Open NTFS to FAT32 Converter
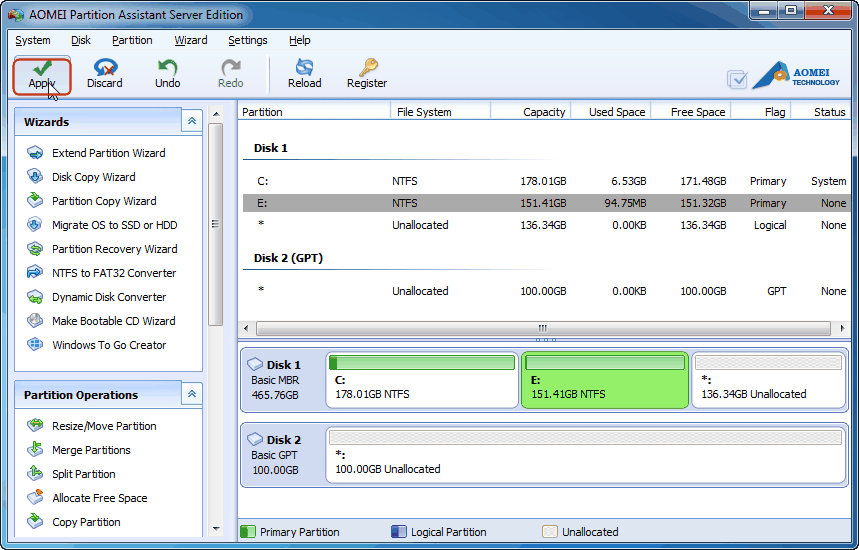The width and height of the screenshot is (859, 550). click(x=113, y=273)
